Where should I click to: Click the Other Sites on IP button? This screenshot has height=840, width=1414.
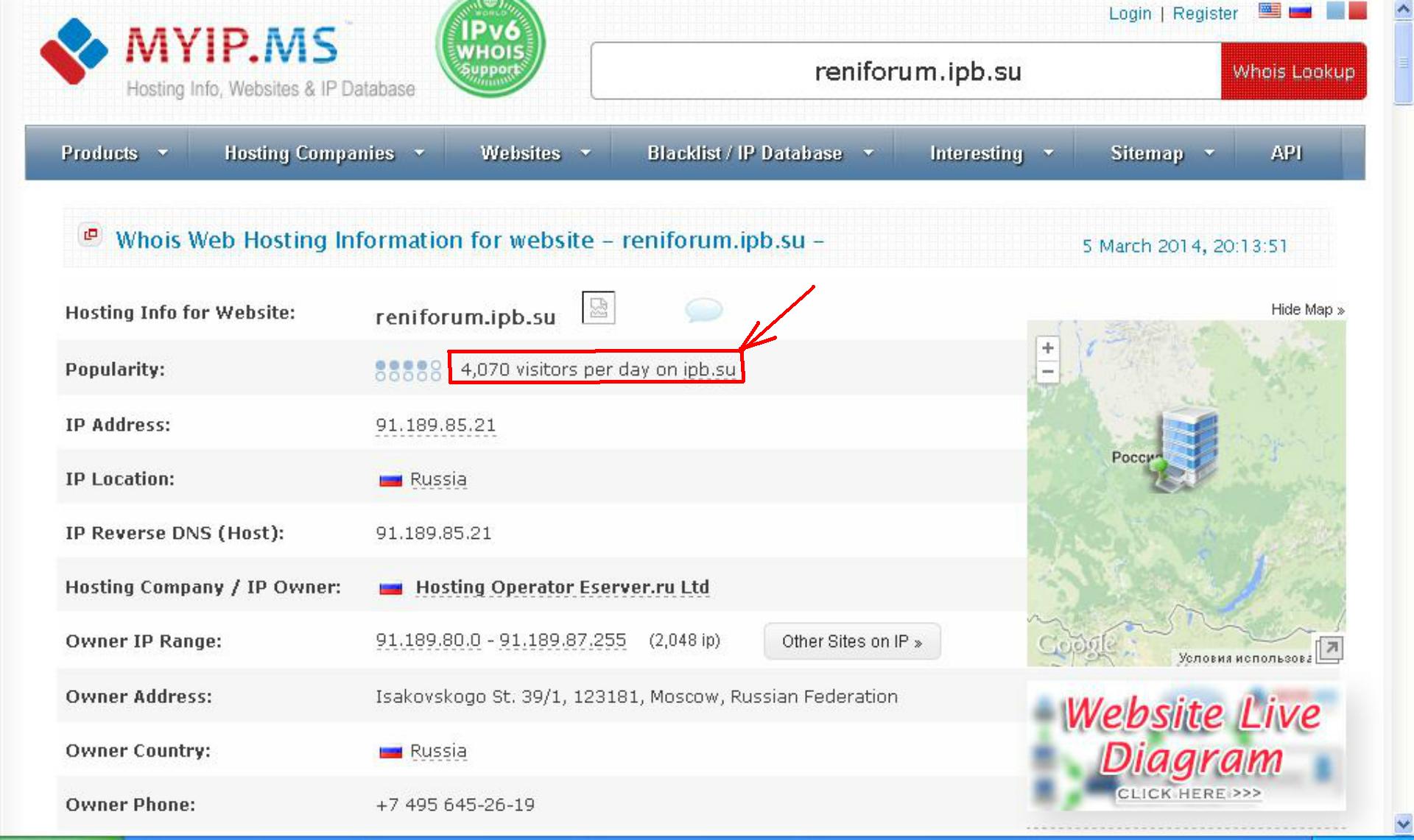click(x=852, y=642)
